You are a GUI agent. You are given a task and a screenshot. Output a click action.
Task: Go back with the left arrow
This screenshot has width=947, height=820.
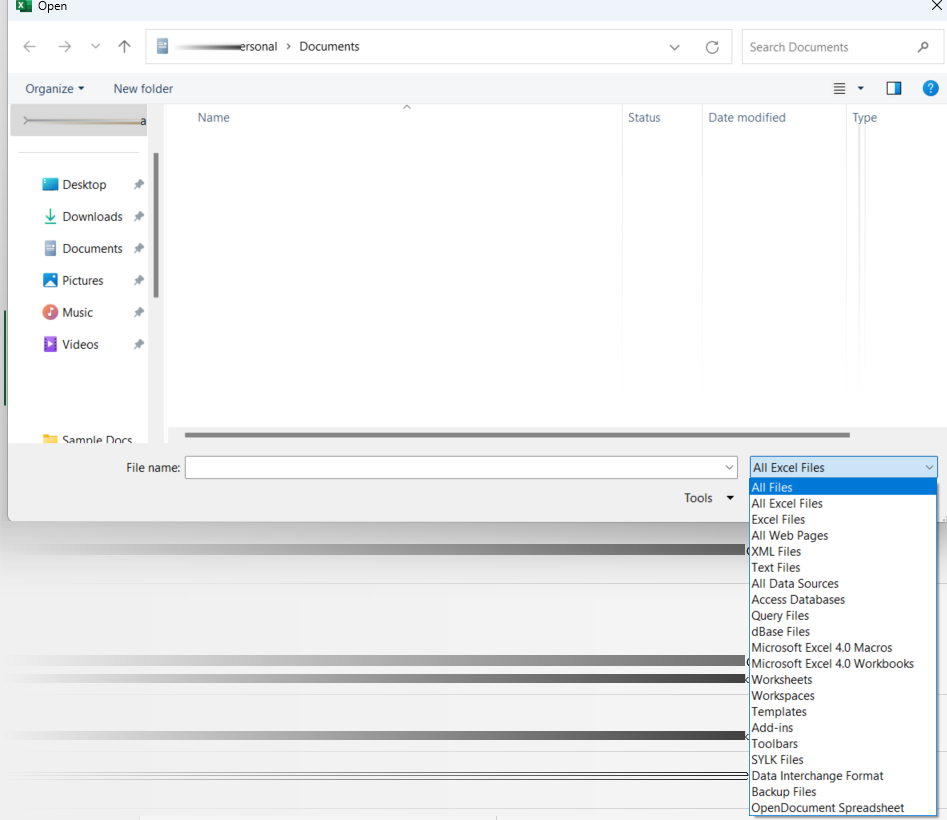pos(30,46)
